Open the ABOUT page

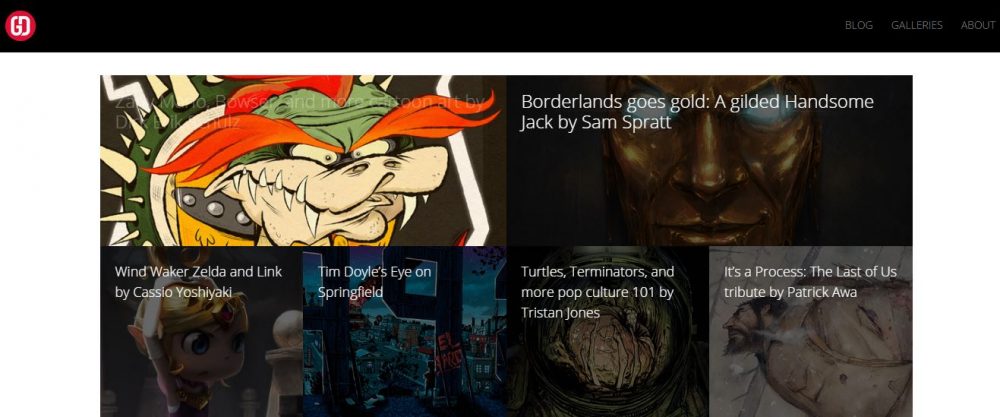[x=977, y=26]
